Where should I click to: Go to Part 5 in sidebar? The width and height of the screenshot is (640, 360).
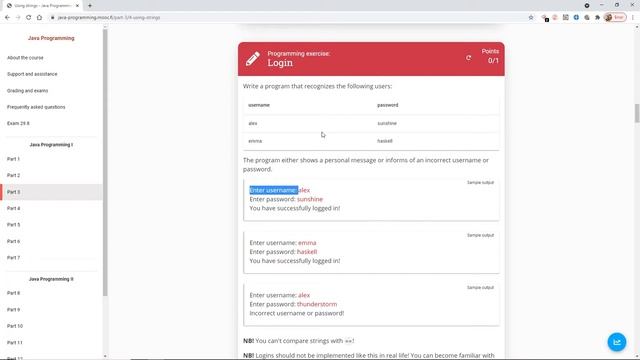pyautogui.click(x=13, y=225)
